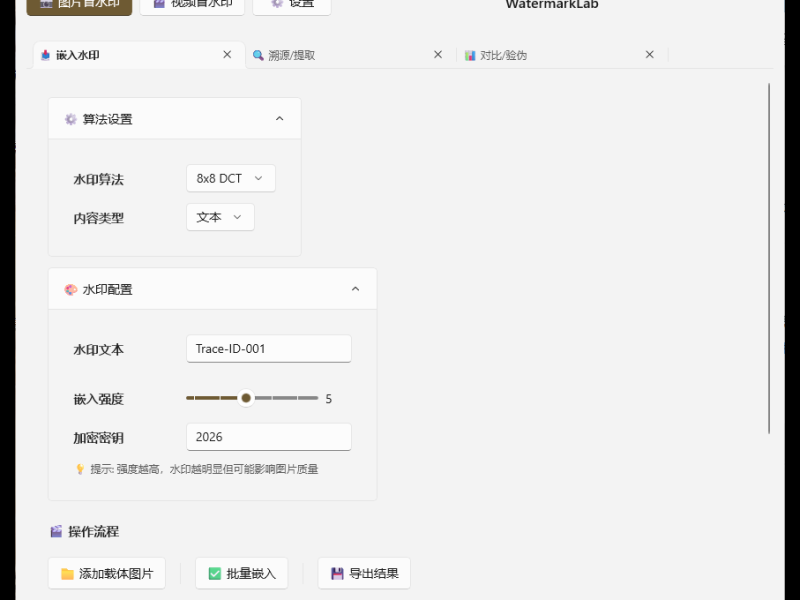
Task: Close the 嵌入水印 tab
Action: click(227, 55)
